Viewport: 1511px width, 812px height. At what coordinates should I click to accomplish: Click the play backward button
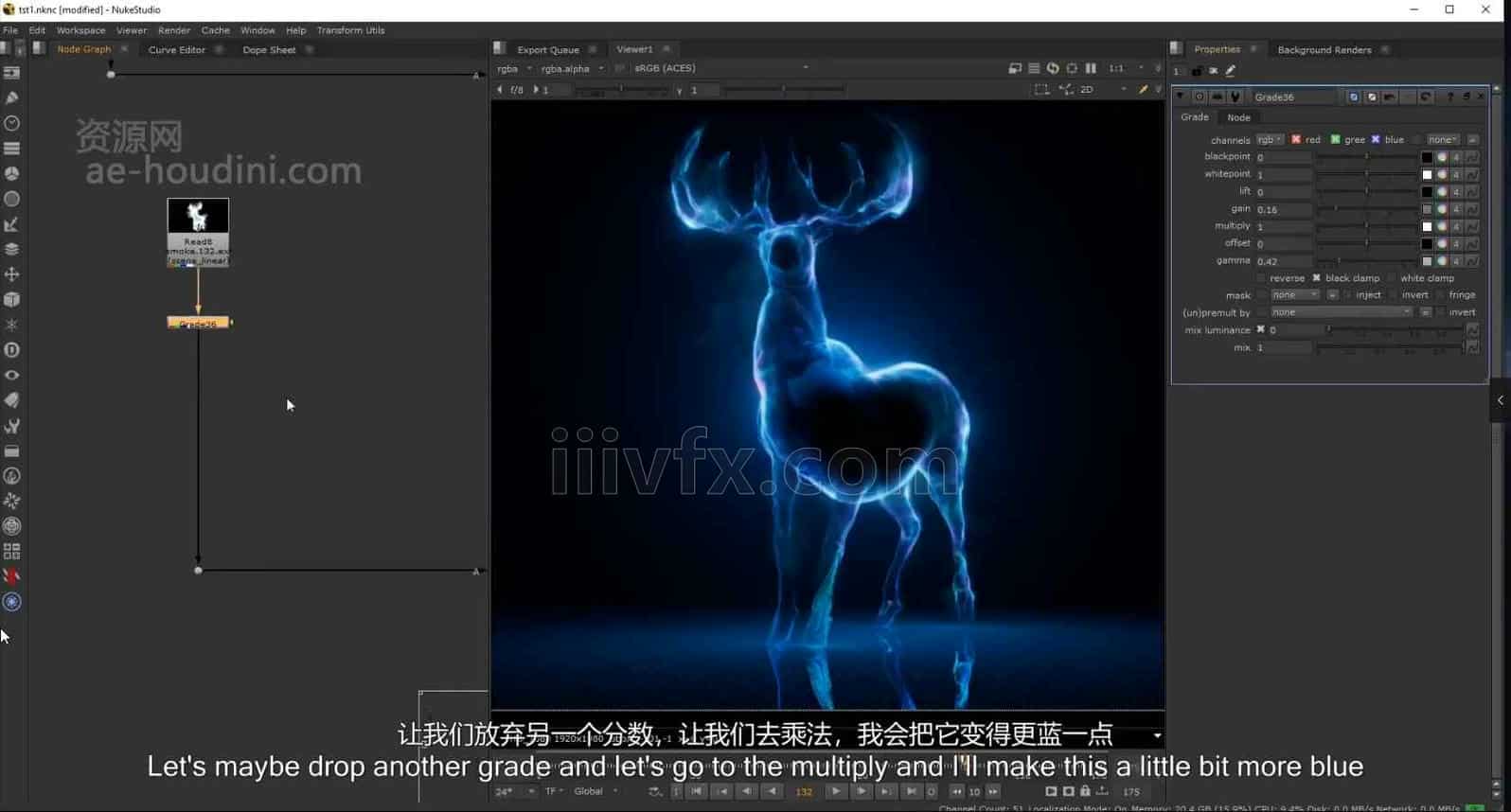coord(773,791)
